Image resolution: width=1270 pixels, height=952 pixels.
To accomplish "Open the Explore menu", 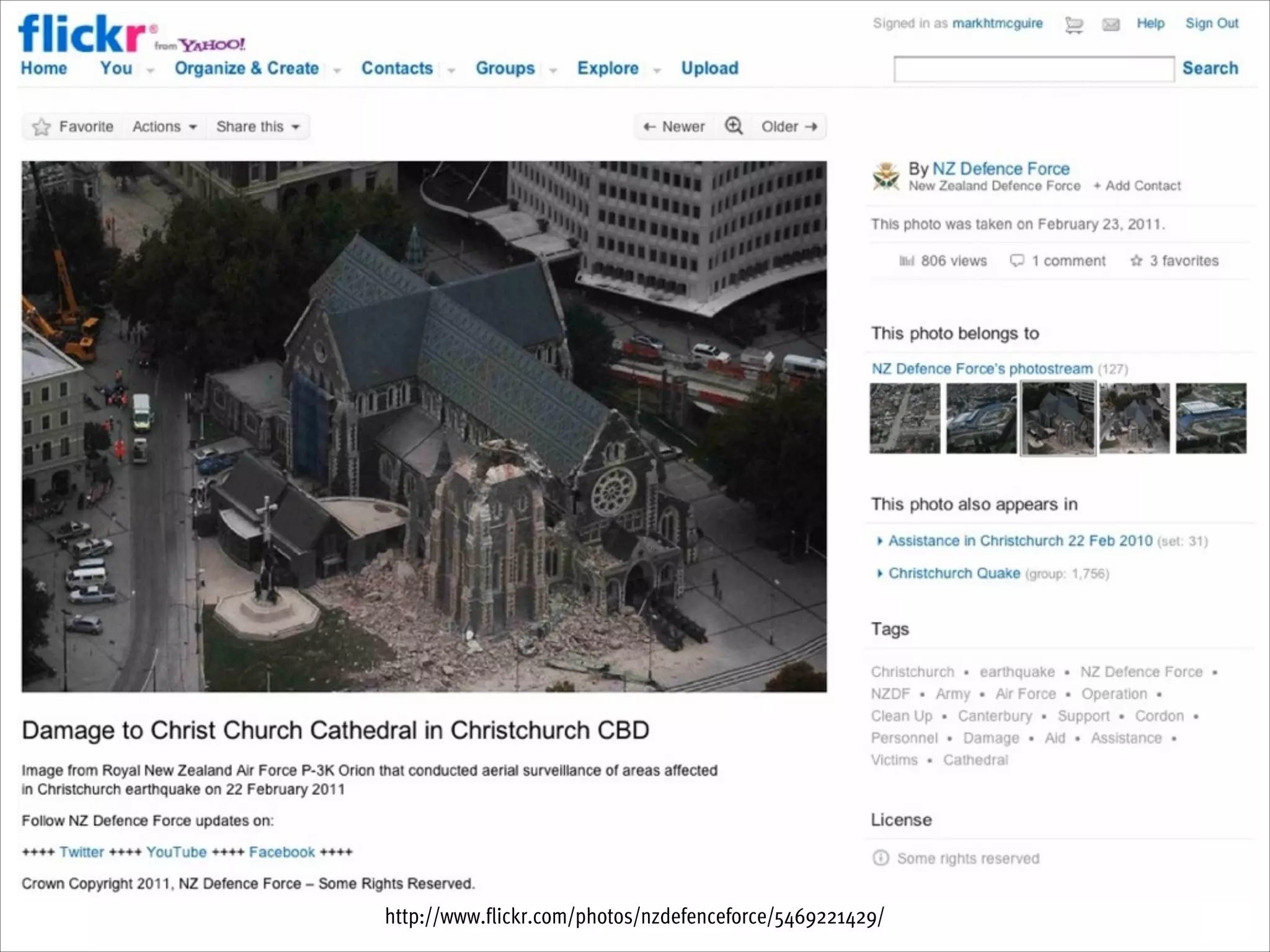I will (x=608, y=68).
